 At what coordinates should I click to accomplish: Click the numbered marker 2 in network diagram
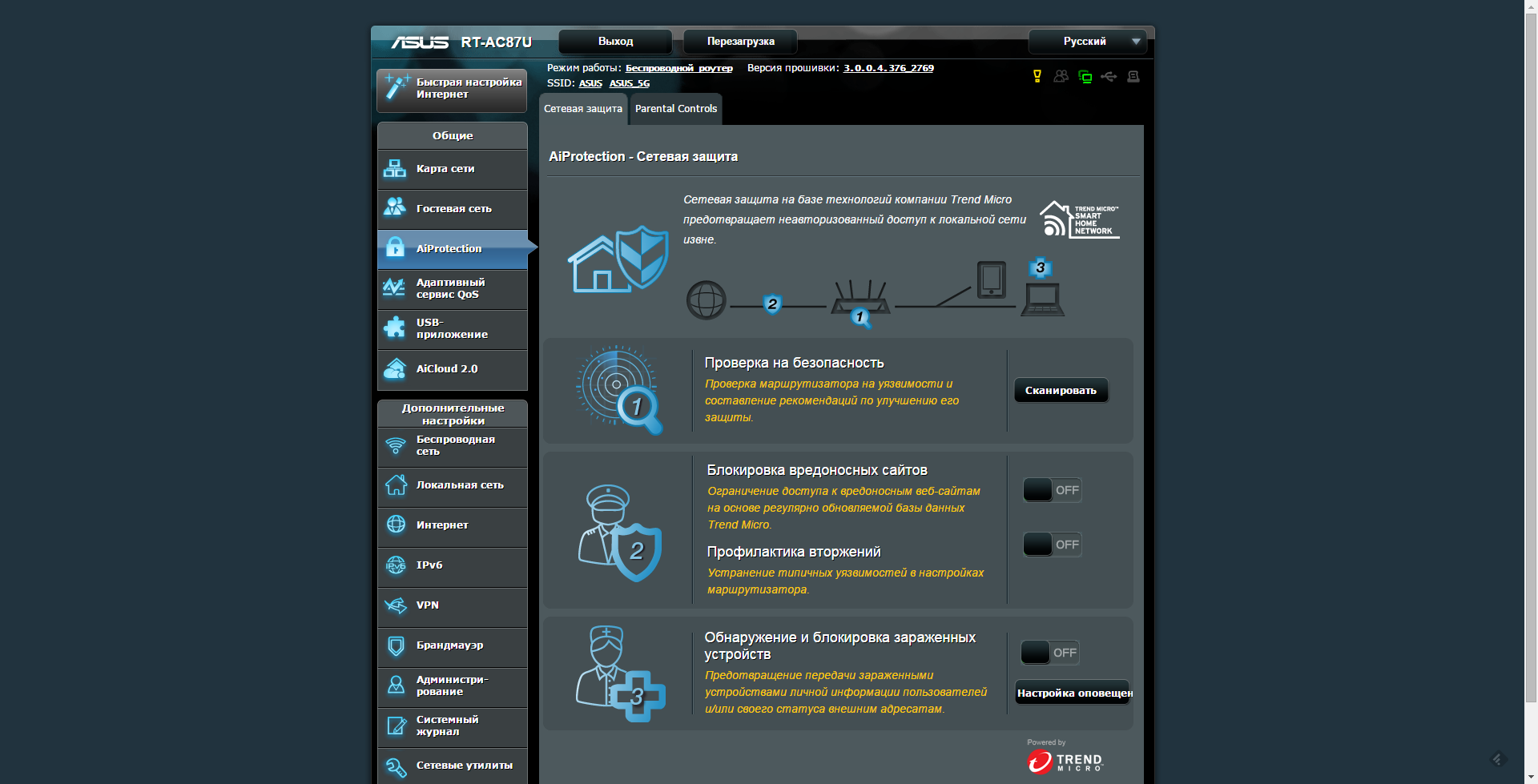pos(772,304)
